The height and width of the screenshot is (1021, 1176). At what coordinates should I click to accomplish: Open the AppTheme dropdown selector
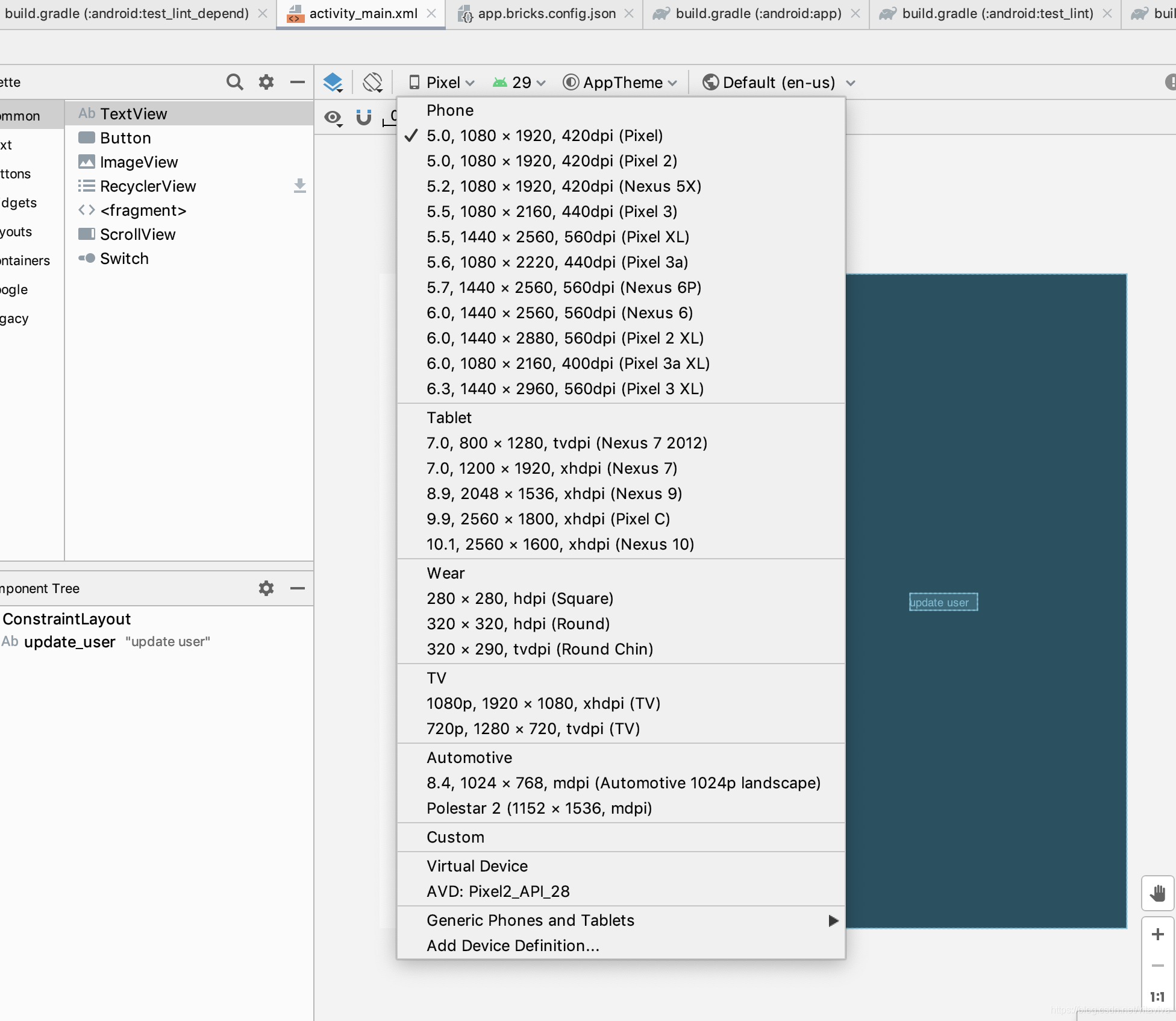click(620, 82)
